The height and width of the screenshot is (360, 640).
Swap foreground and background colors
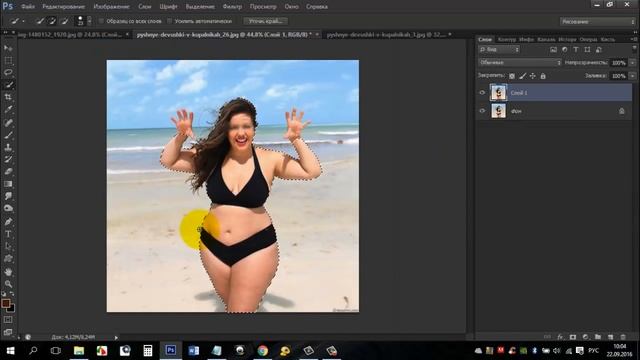[x=12, y=293]
